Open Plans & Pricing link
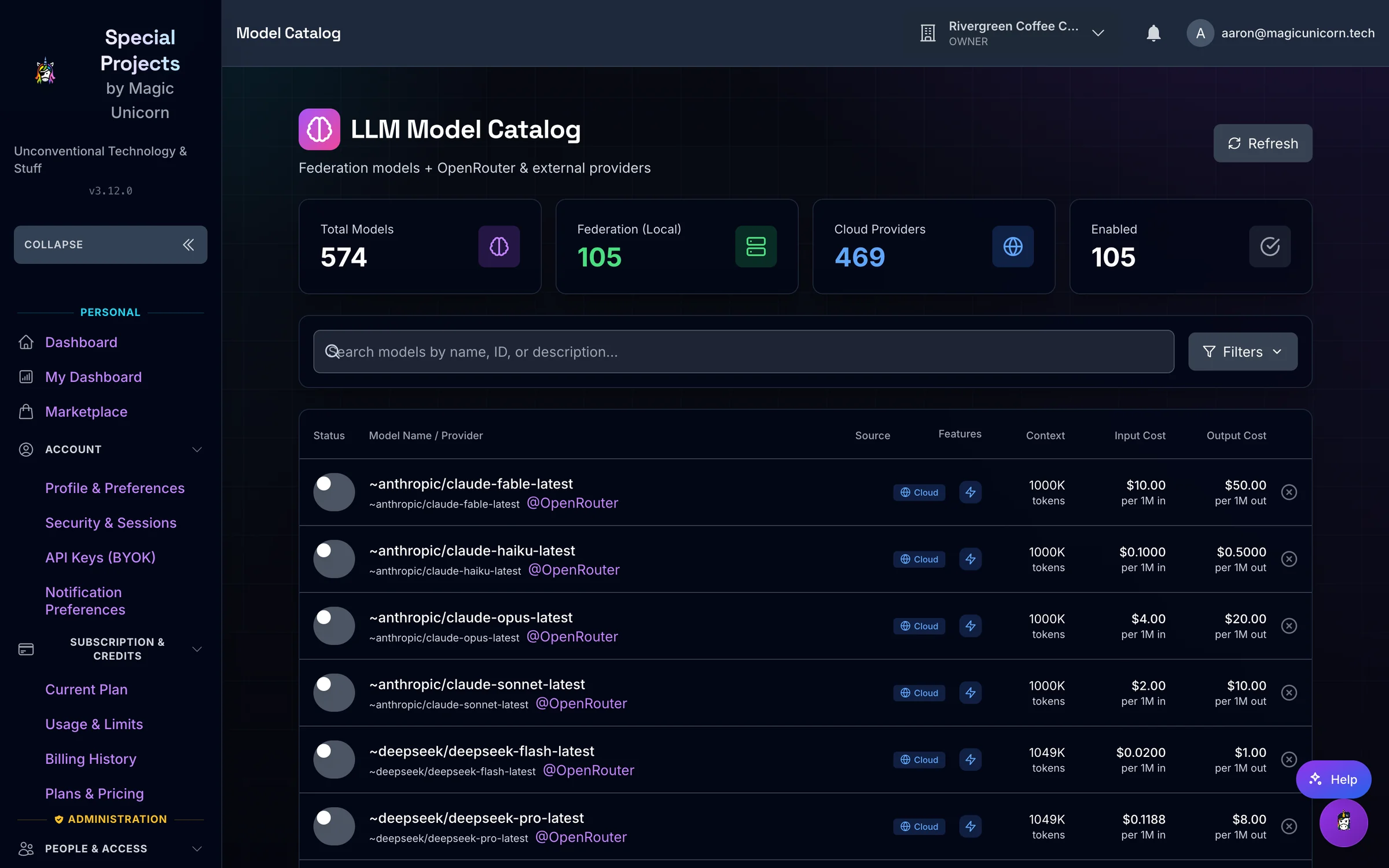Image resolution: width=1389 pixels, height=868 pixels. coord(94,794)
